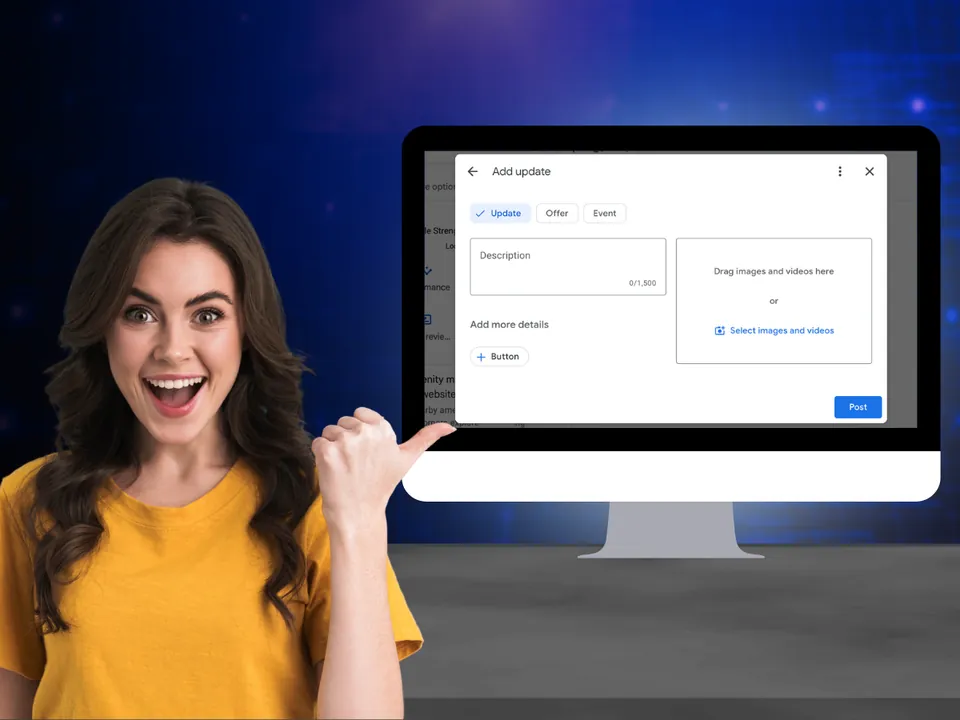Open the three-dot more options menu
The image size is (960, 720).
click(840, 171)
